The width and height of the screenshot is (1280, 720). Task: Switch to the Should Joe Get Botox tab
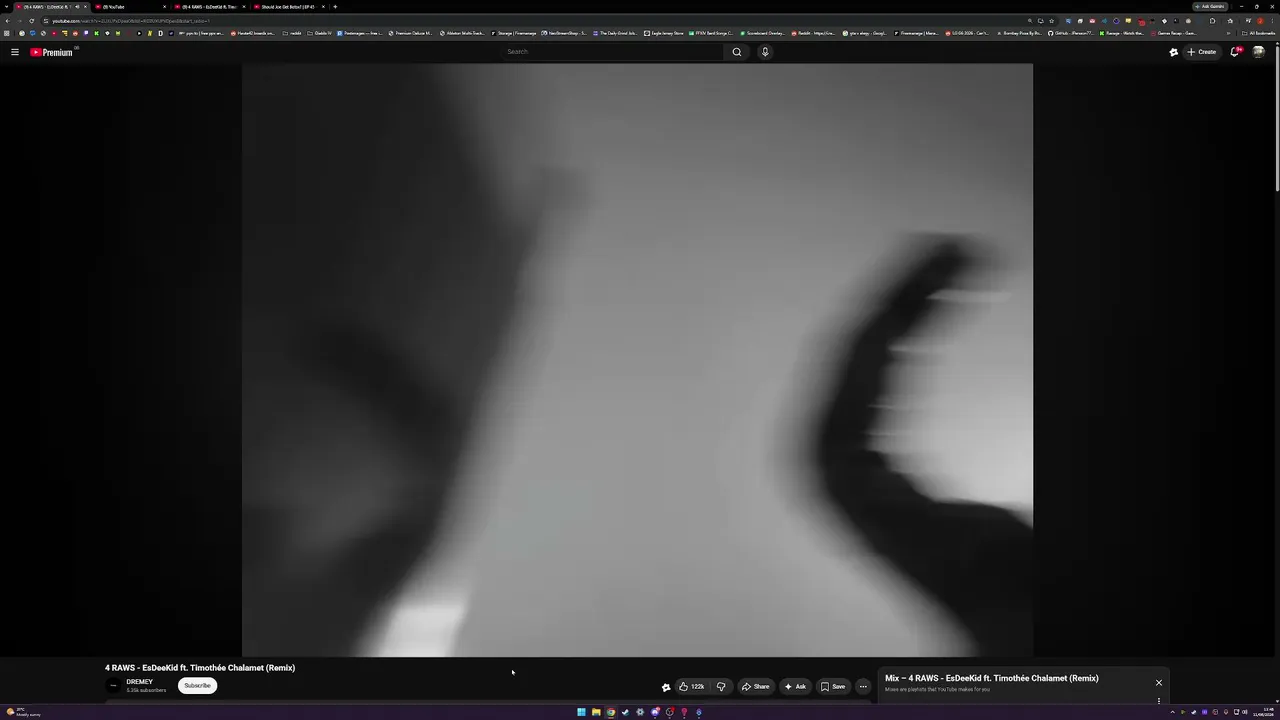coord(288,7)
